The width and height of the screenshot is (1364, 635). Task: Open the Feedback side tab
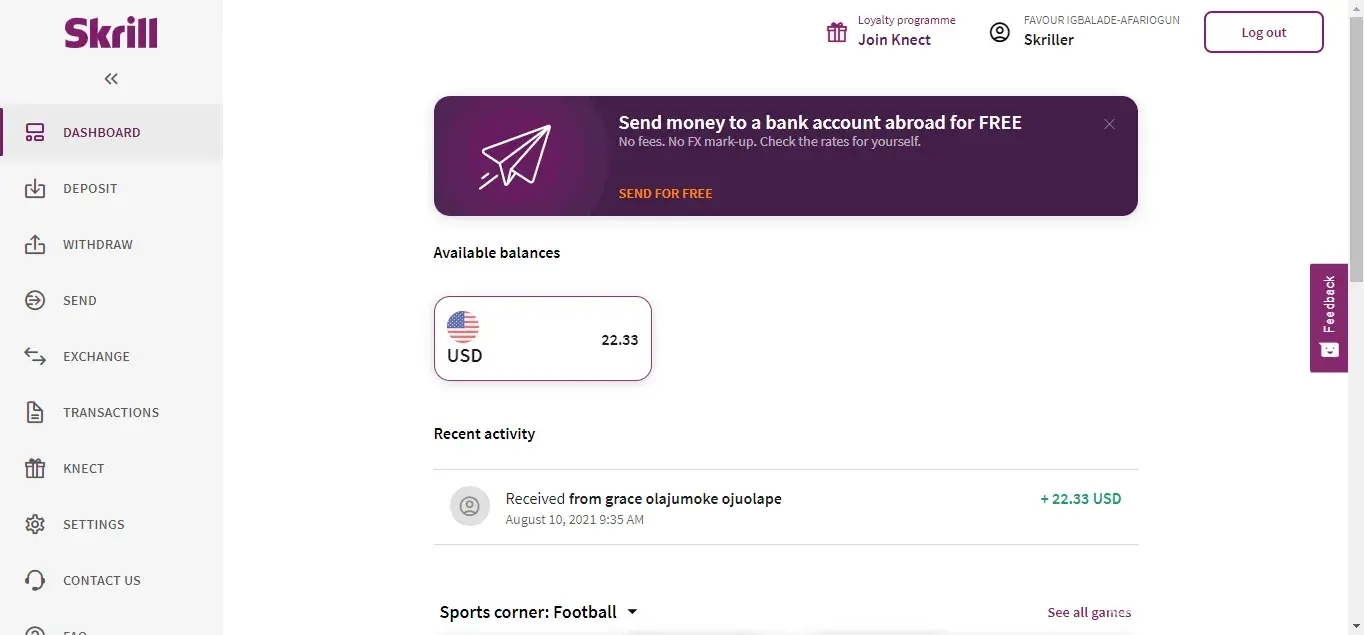[x=1328, y=317]
